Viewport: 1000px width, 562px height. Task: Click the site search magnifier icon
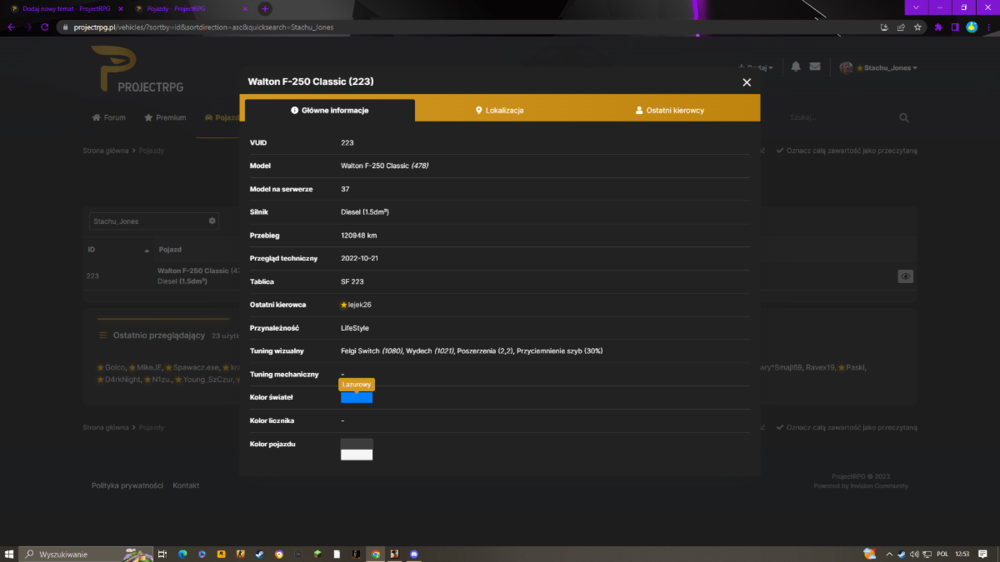point(904,117)
